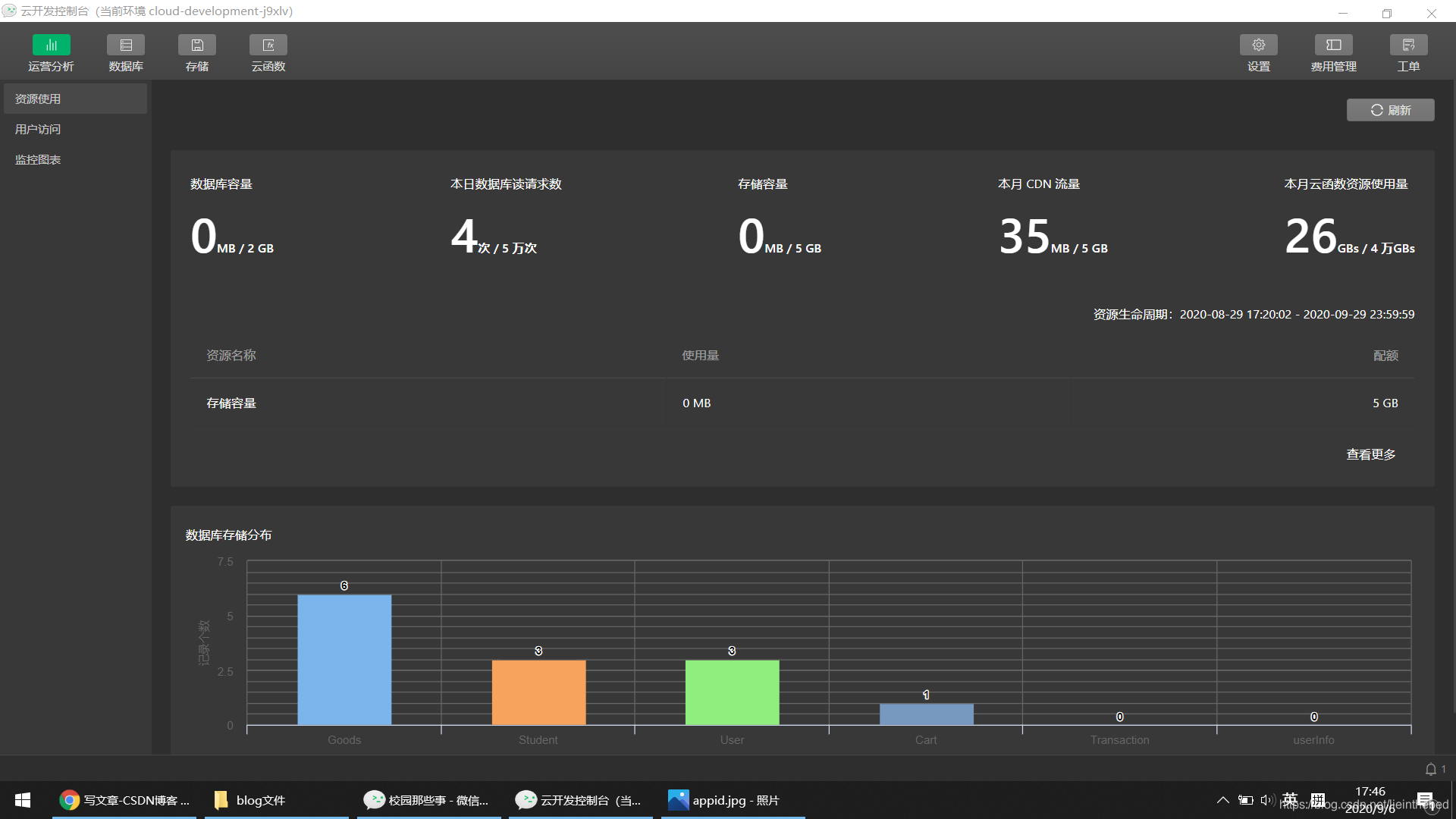Click the 0 MB usage cell

pos(696,403)
